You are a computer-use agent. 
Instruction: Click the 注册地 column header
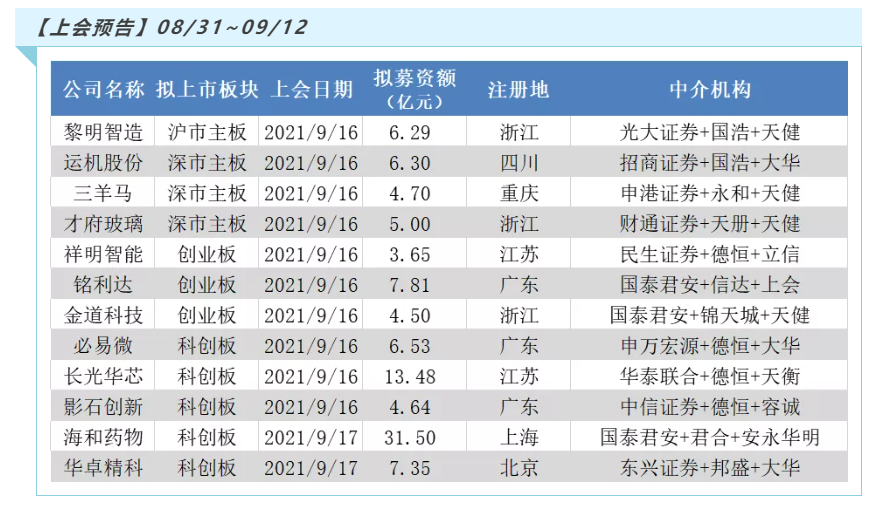(518, 89)
